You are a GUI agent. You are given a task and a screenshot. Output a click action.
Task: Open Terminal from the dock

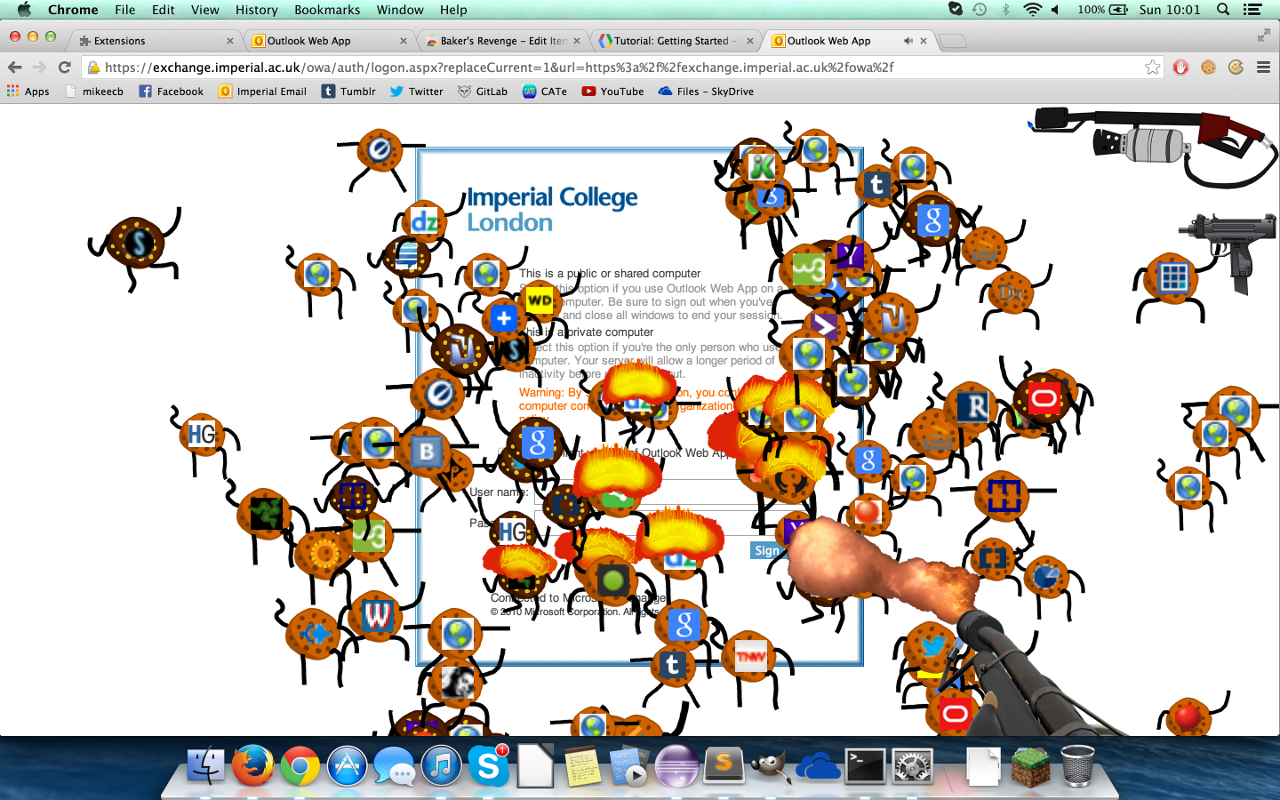pyautogui.click(x=866, y=767)
